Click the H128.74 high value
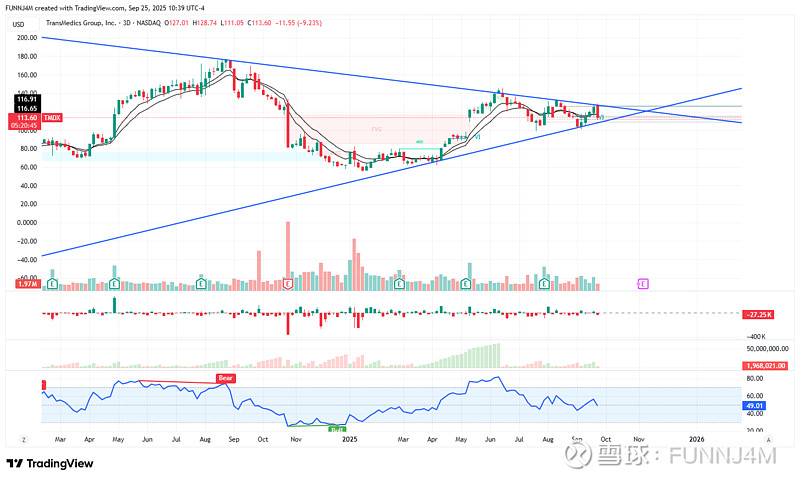 205,23
